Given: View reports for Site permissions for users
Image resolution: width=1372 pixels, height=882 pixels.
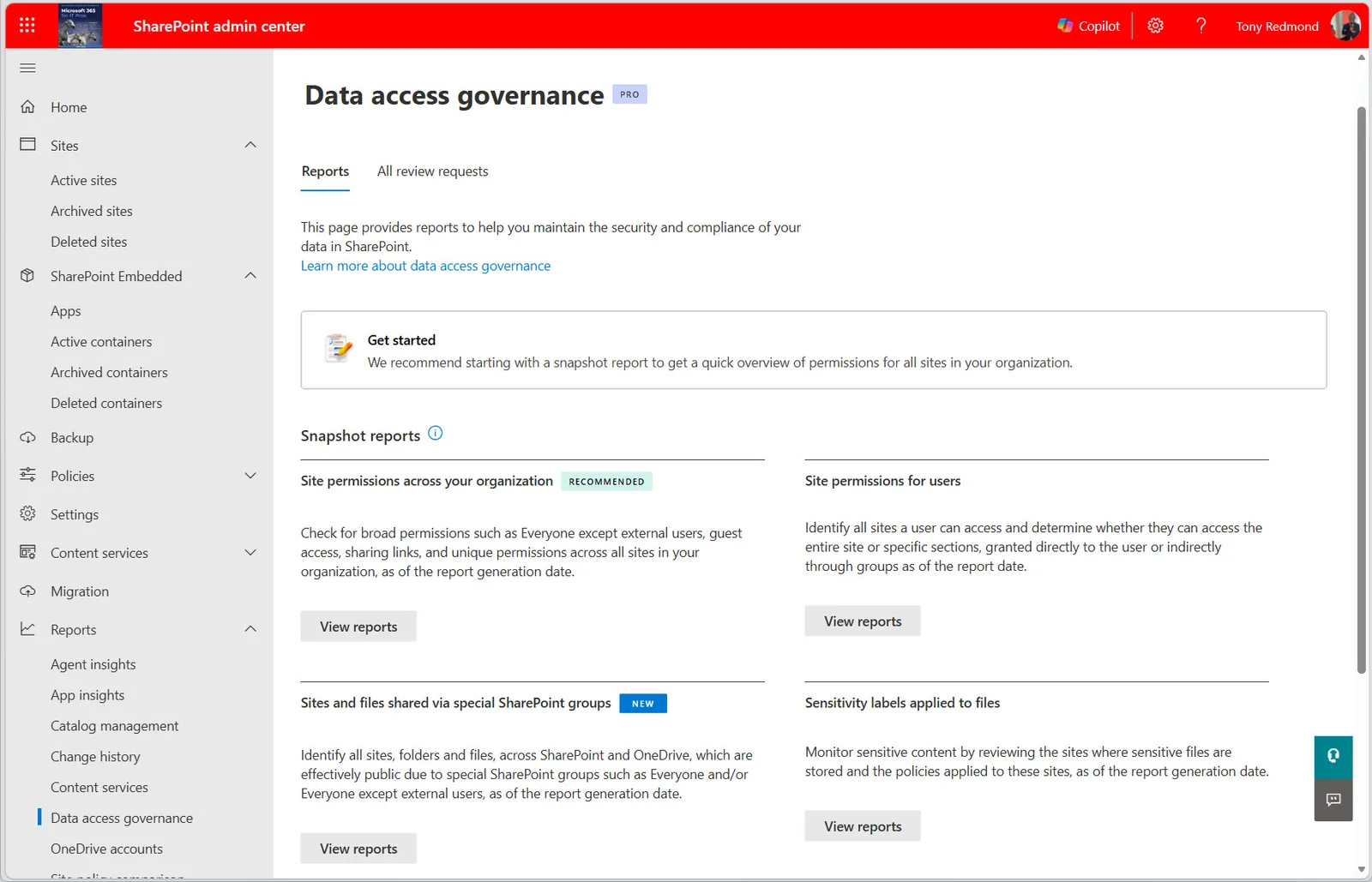Looking at the screenshot, I should coord(863,621).
